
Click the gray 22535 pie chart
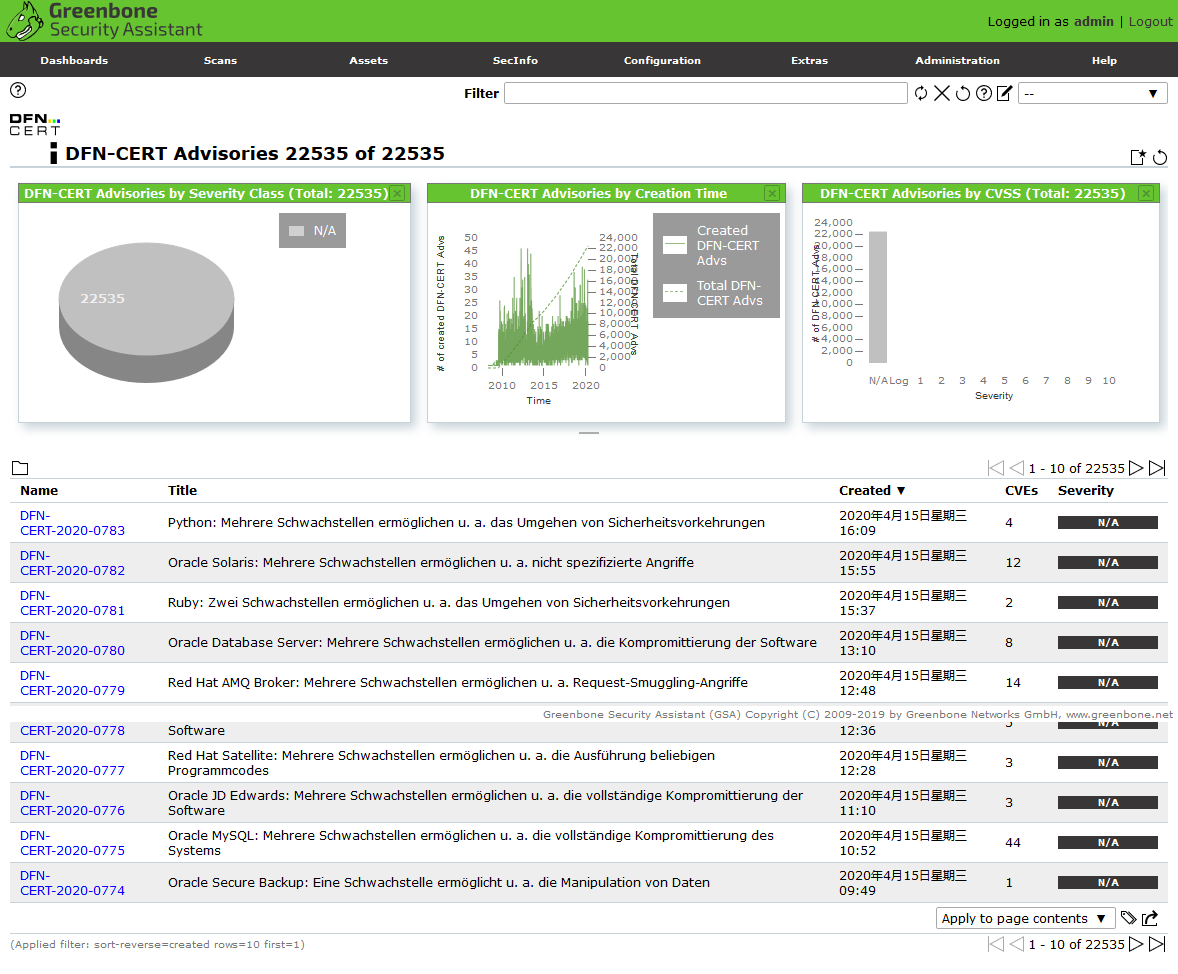pyautogui.click(x=146, y=312)
